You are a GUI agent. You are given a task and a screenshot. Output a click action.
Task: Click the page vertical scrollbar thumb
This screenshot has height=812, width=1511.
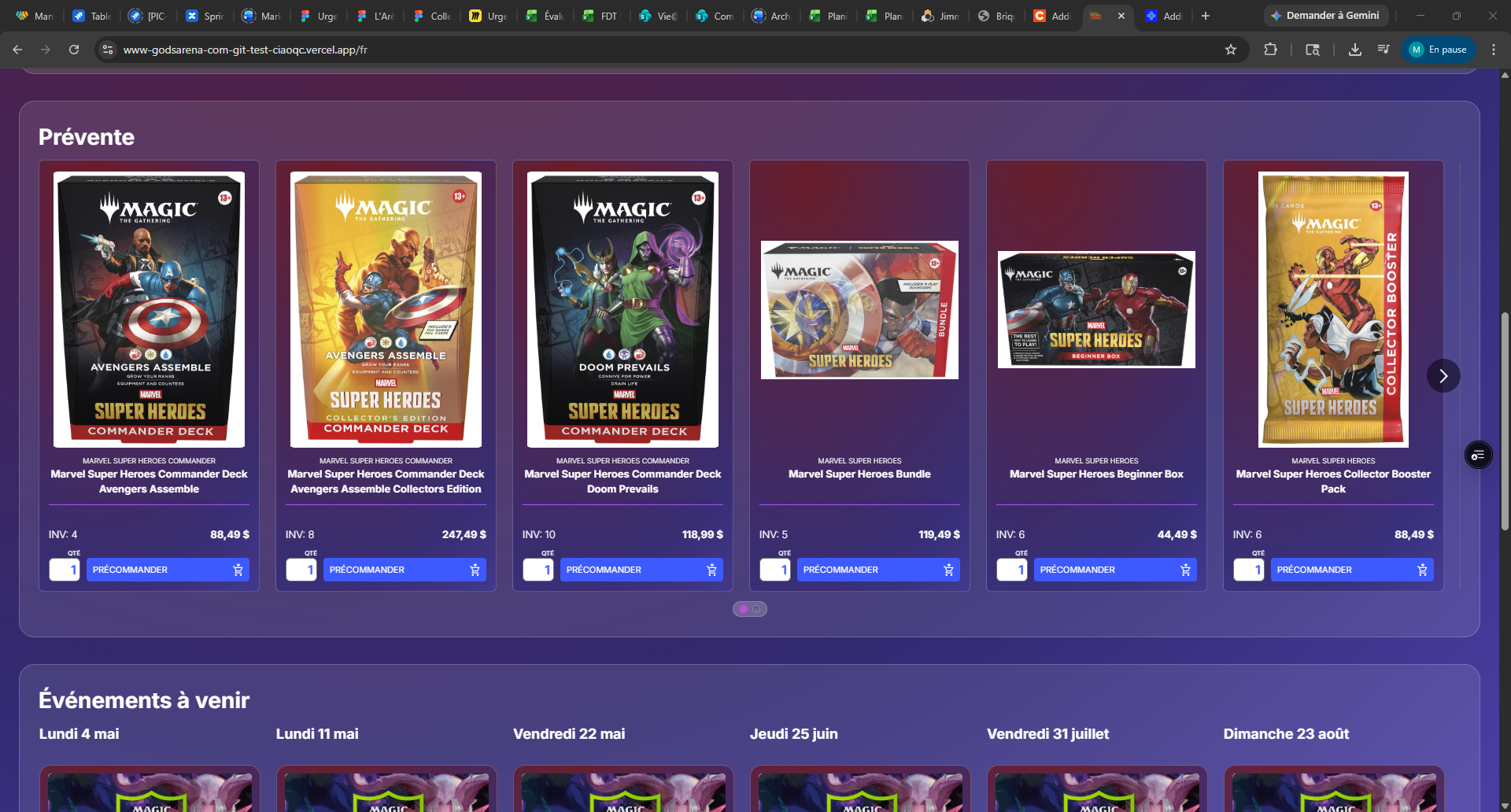1505,421
